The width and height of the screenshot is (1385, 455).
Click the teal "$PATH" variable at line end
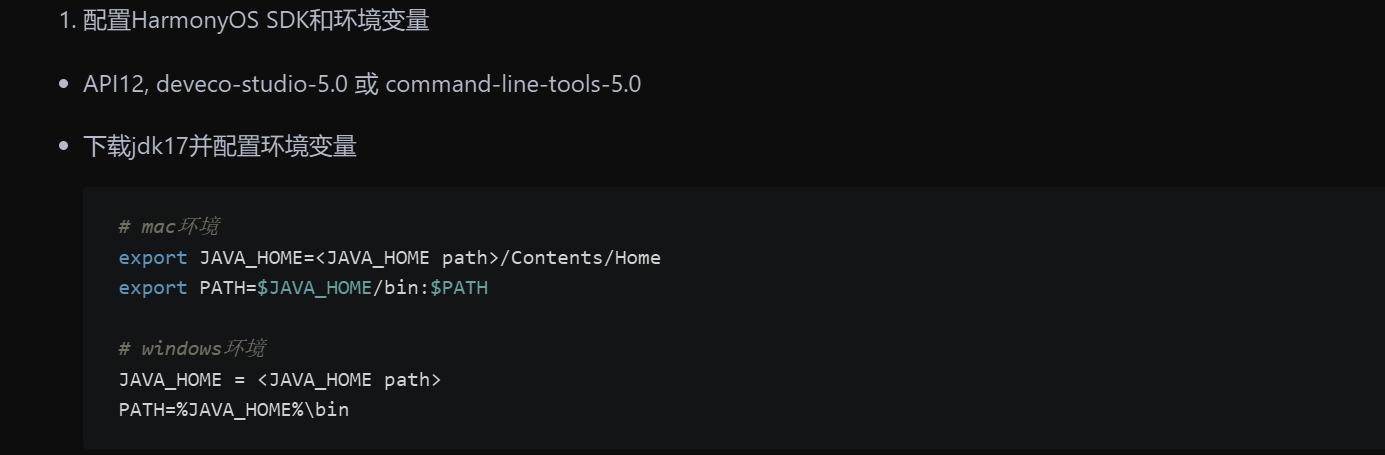[x=459, y=288]
